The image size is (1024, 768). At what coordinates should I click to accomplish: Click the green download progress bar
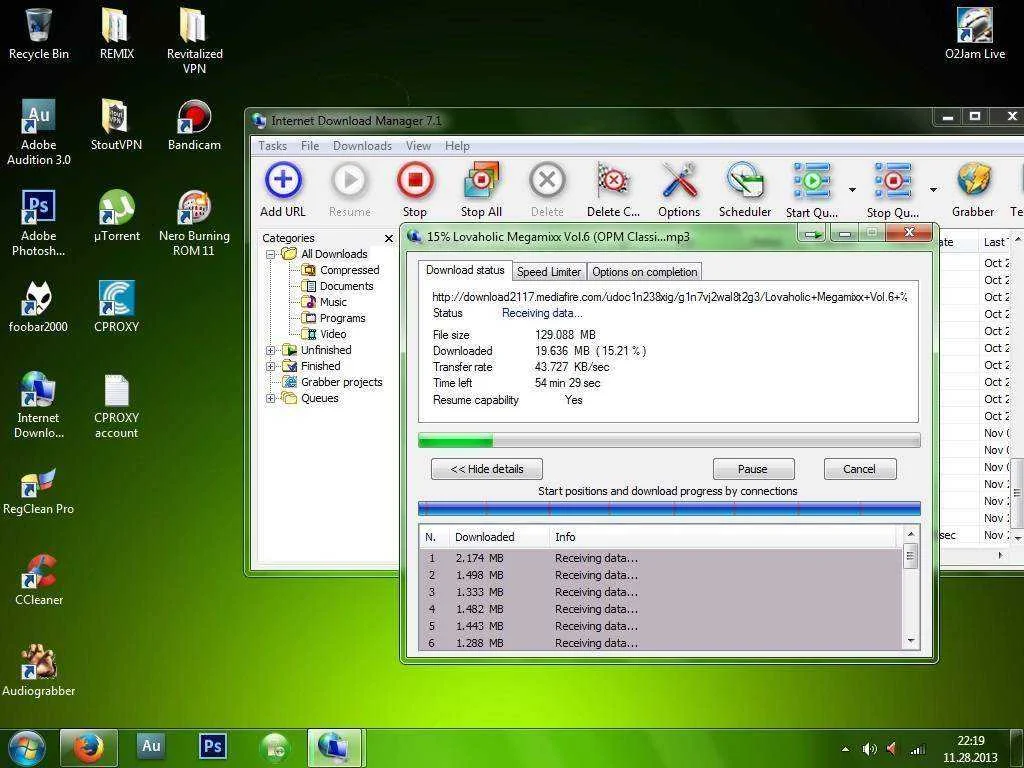[x=669, y=441]
